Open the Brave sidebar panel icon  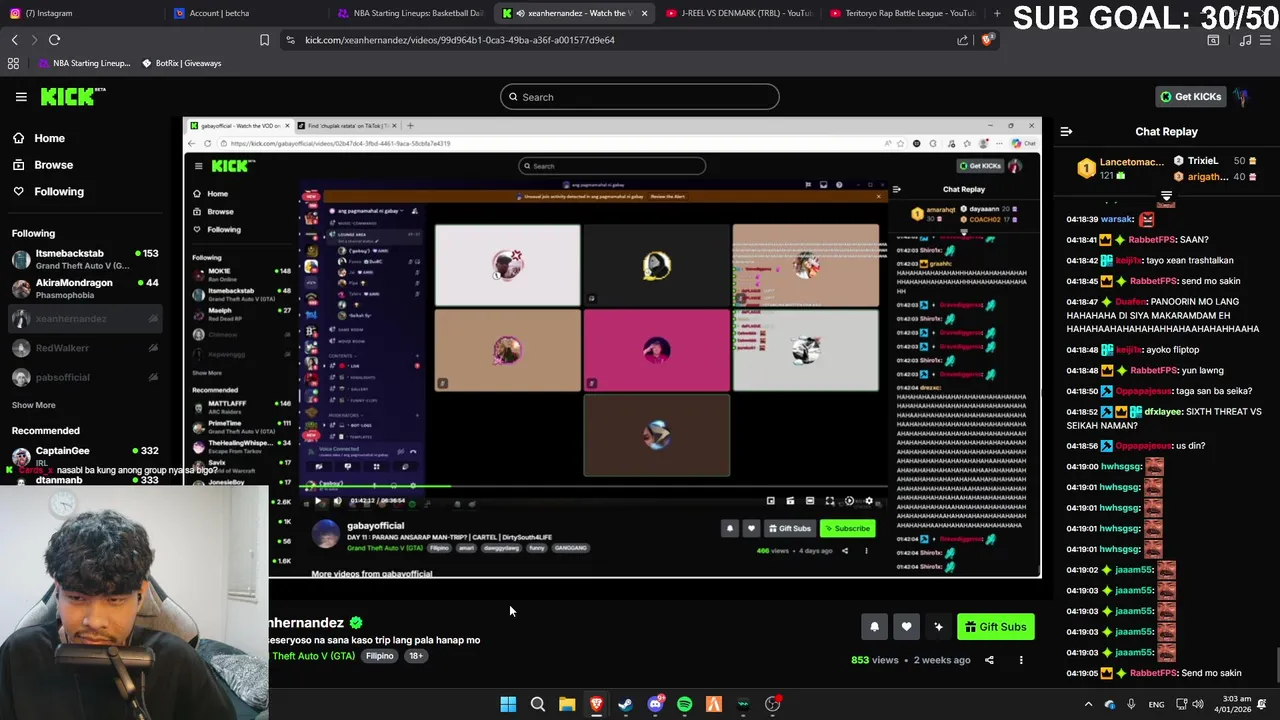point(1213,40)
